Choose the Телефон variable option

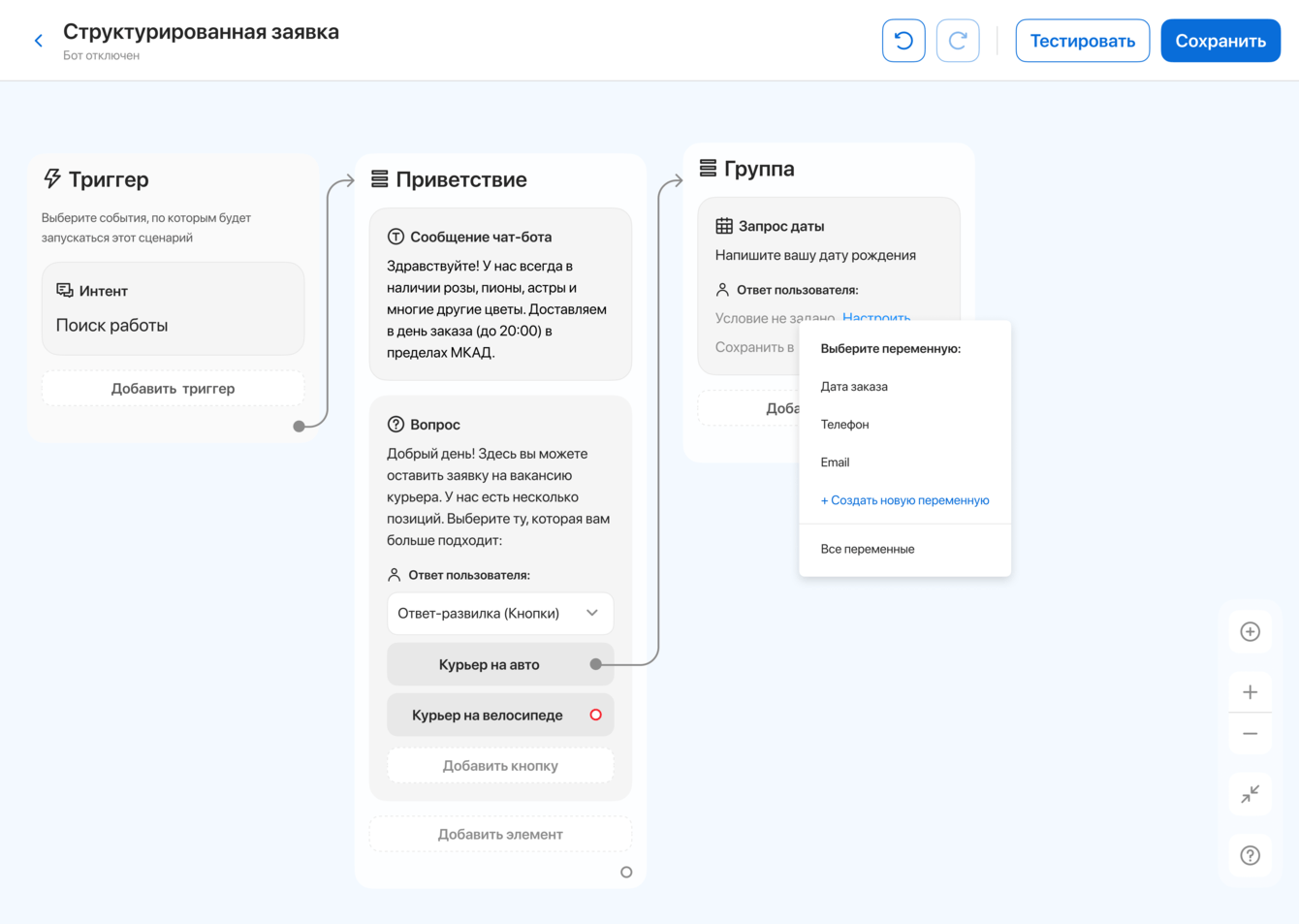coord(844,425)
